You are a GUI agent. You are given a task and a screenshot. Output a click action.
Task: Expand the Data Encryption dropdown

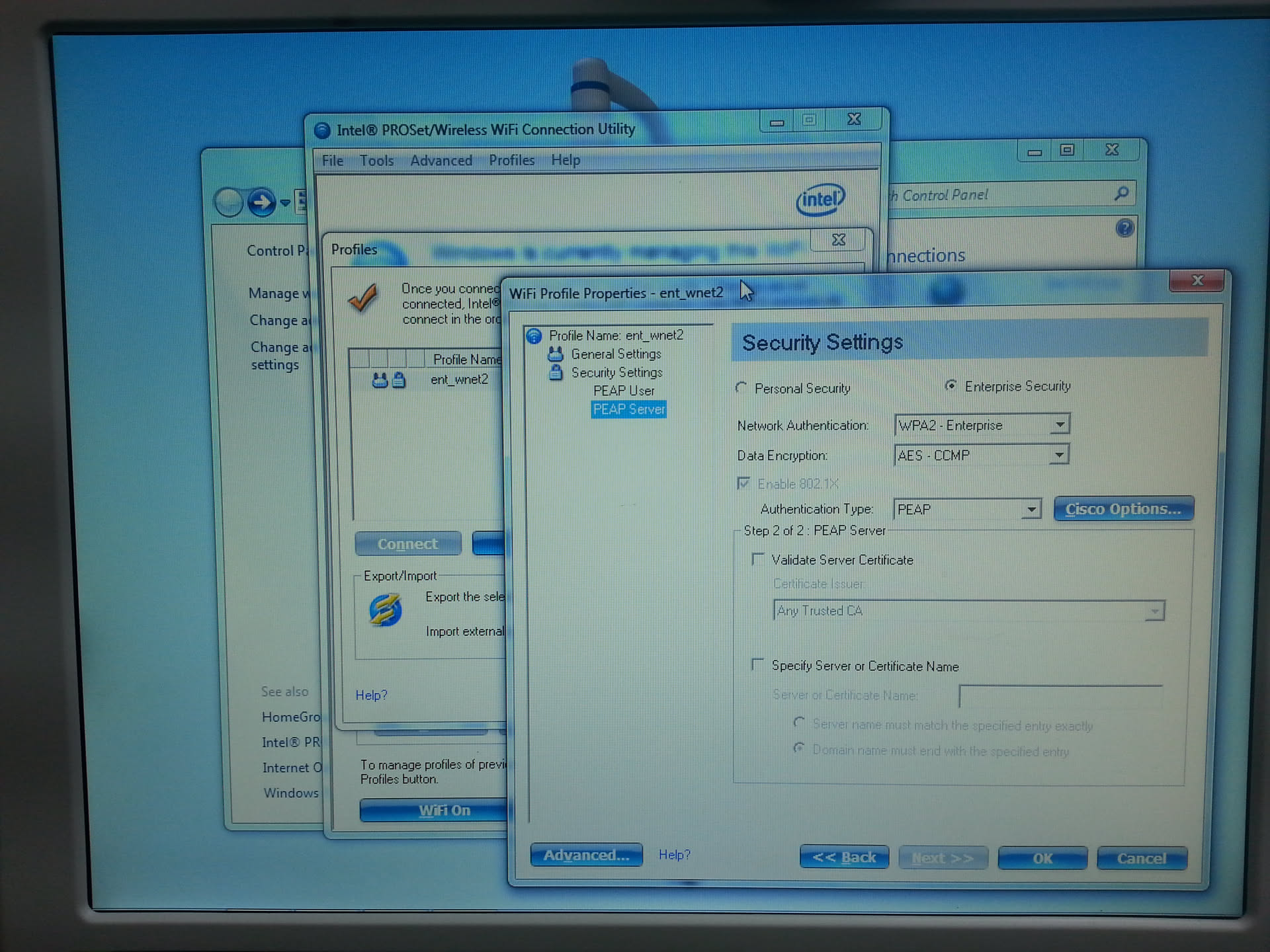click(1059, 455)
